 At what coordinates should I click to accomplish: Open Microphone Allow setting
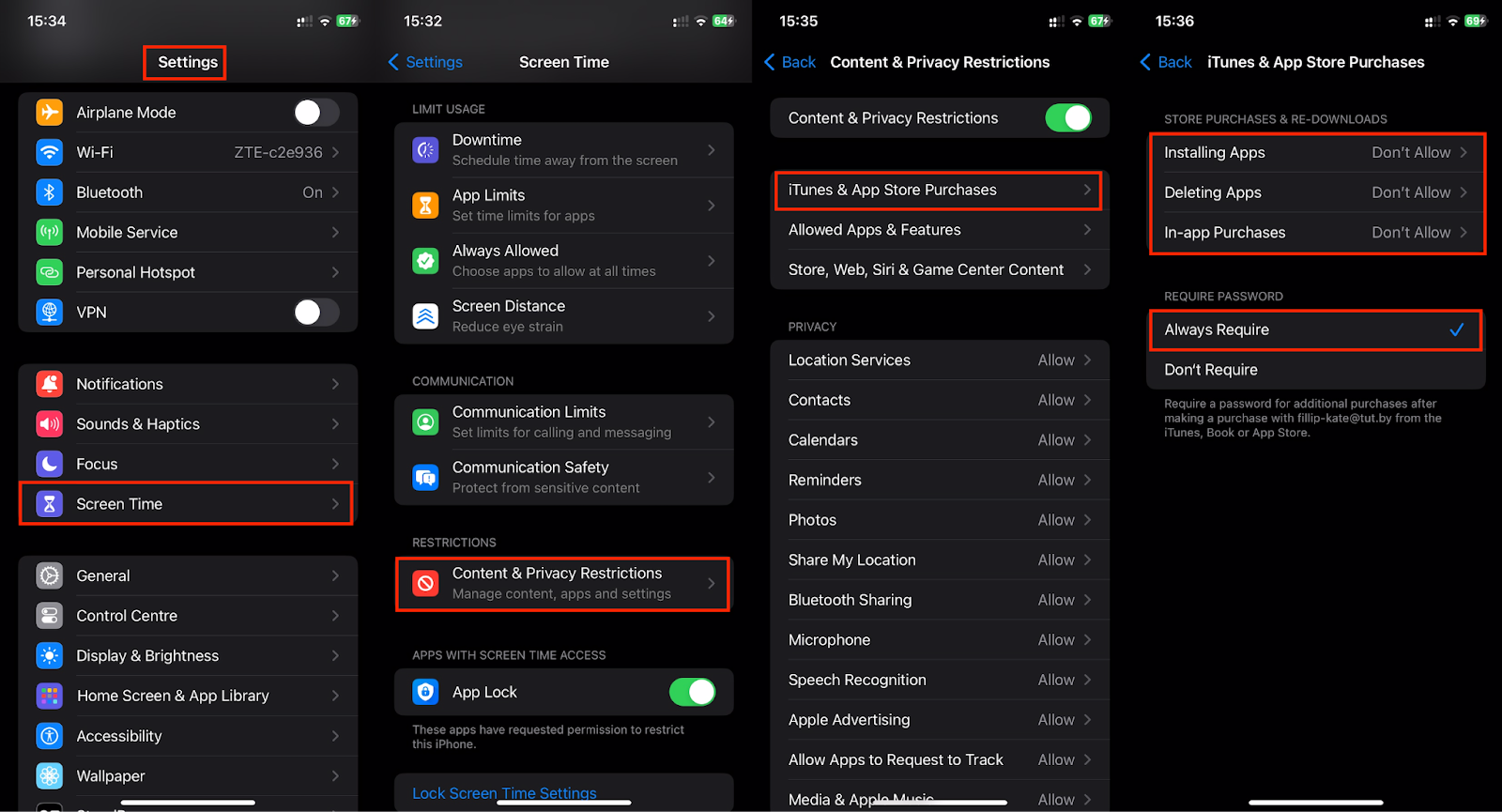[940, 640]
